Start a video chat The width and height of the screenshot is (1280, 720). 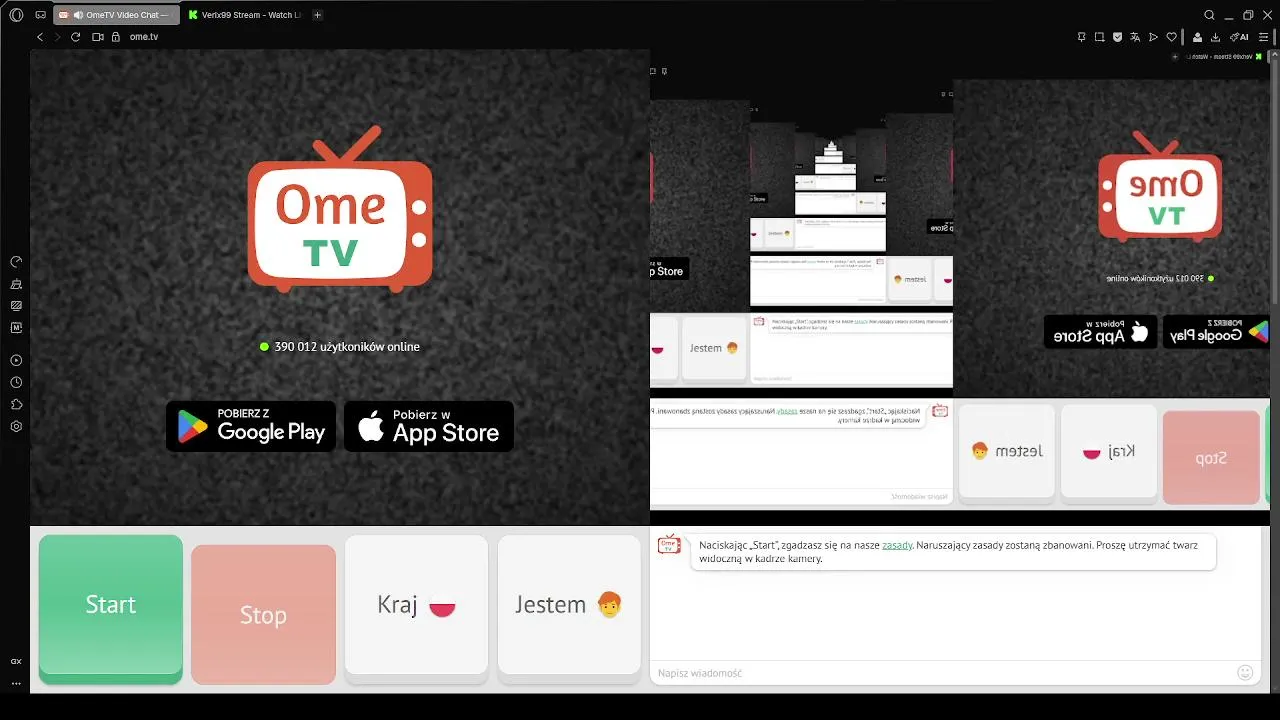111,609
